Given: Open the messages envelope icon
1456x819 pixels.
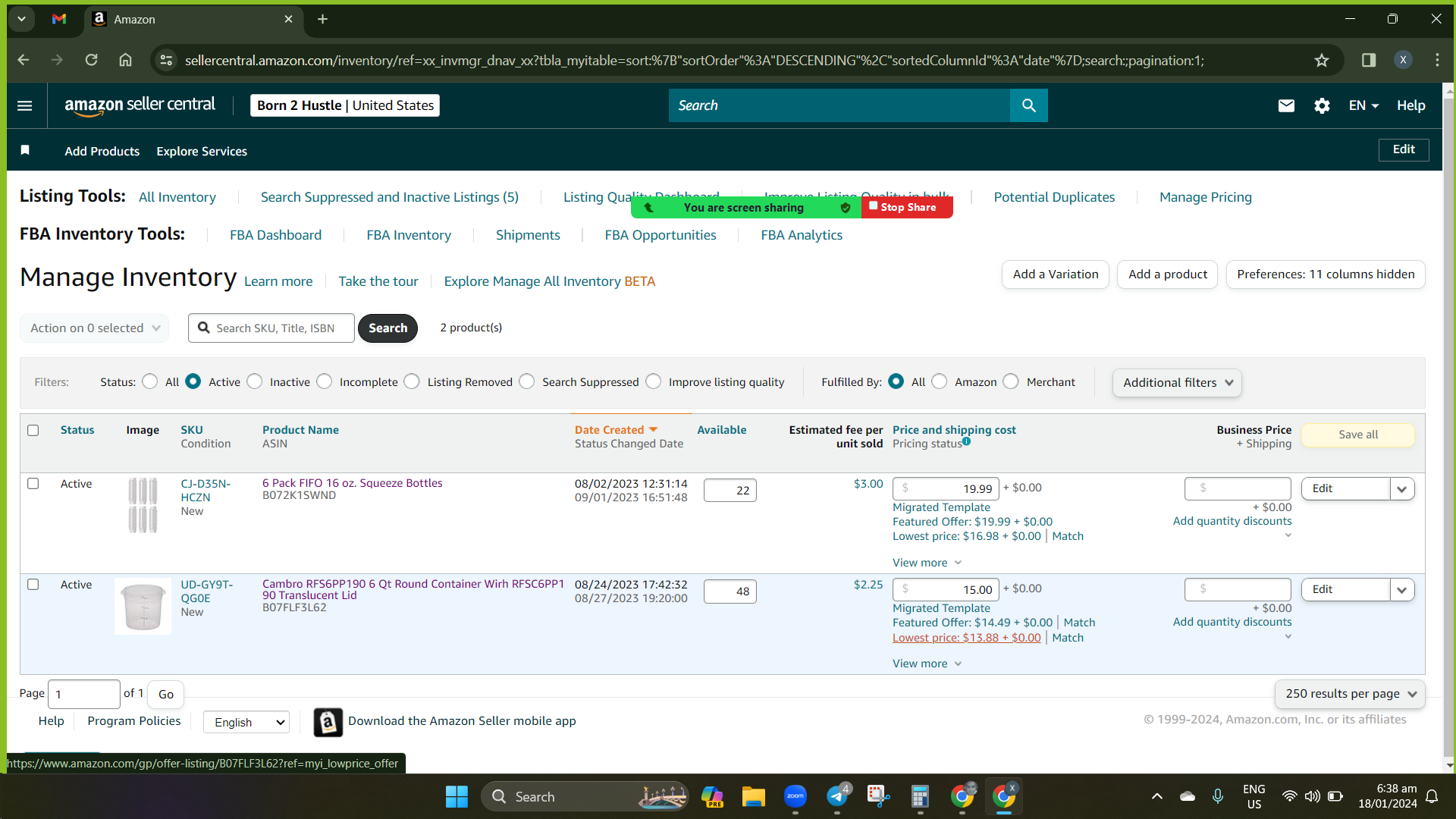Looking at the screenshot, I should pyautogui.click(x=1286, y=105).
